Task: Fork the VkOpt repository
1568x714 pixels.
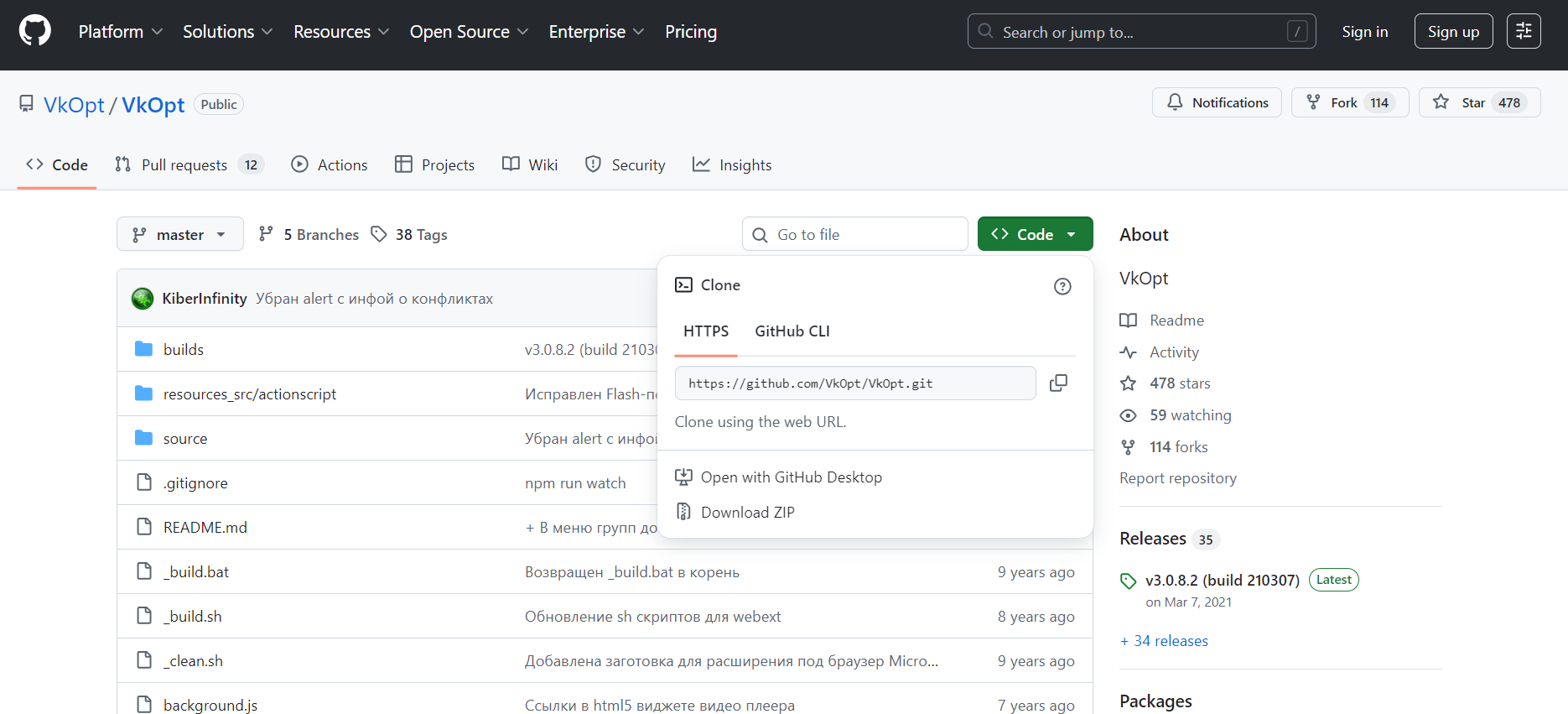Action: point(1349,102)
